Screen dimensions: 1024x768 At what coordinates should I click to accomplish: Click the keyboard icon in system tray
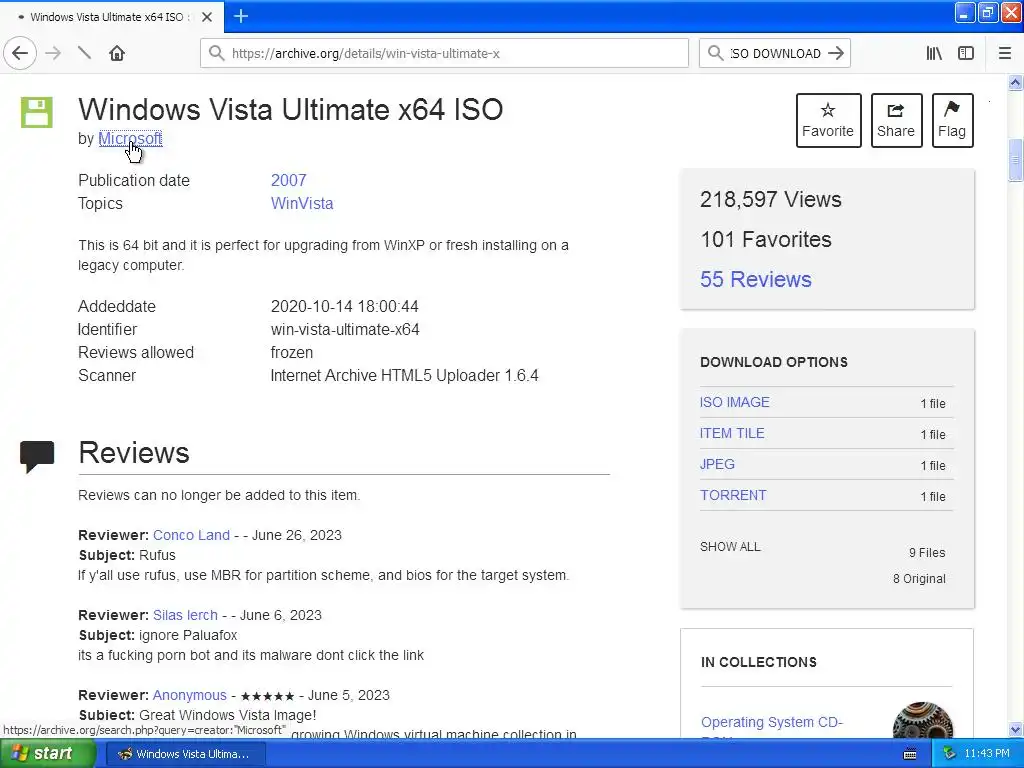(x=909, y=754)
